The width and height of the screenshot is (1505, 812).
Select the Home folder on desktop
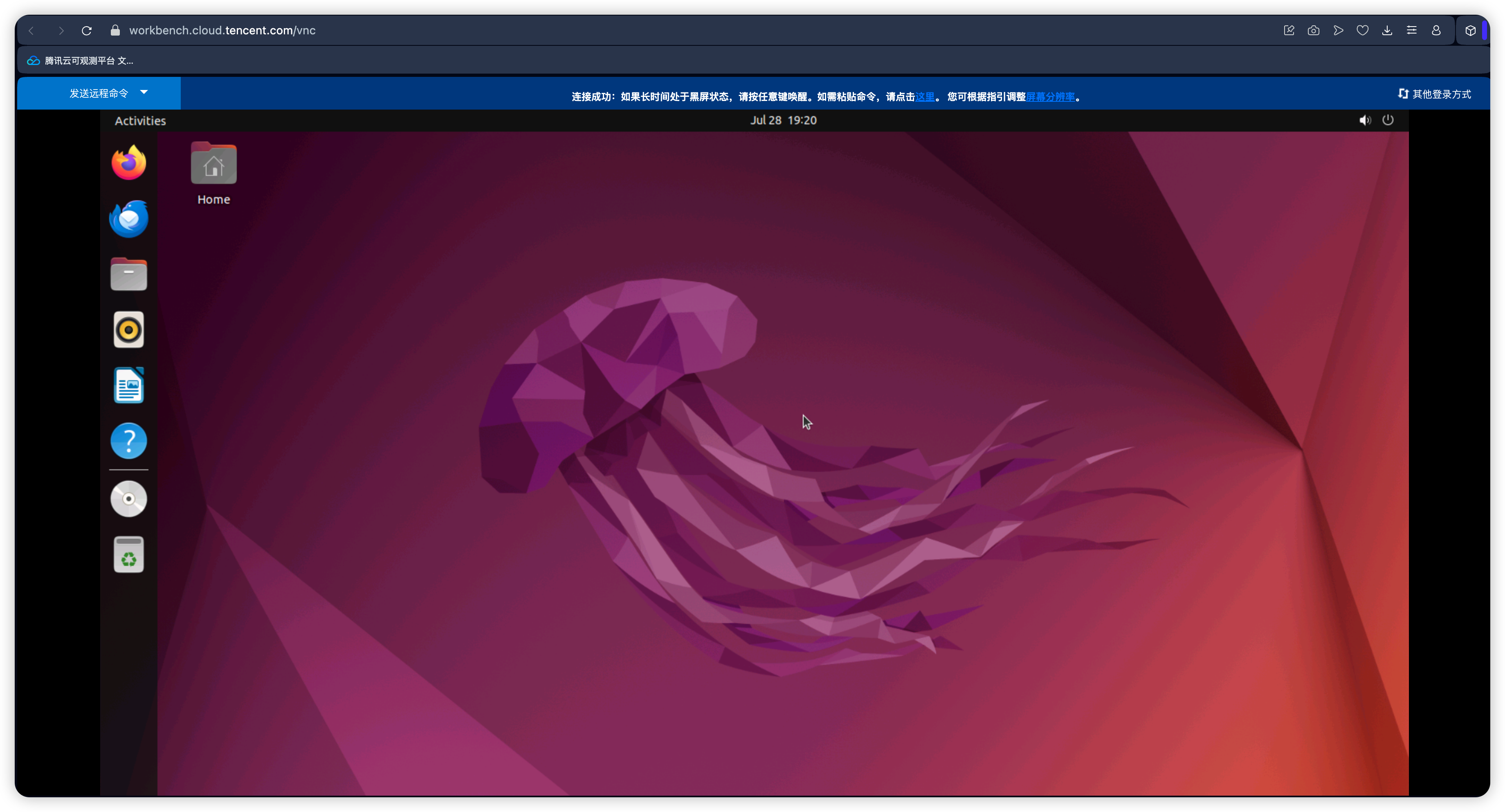213,173
